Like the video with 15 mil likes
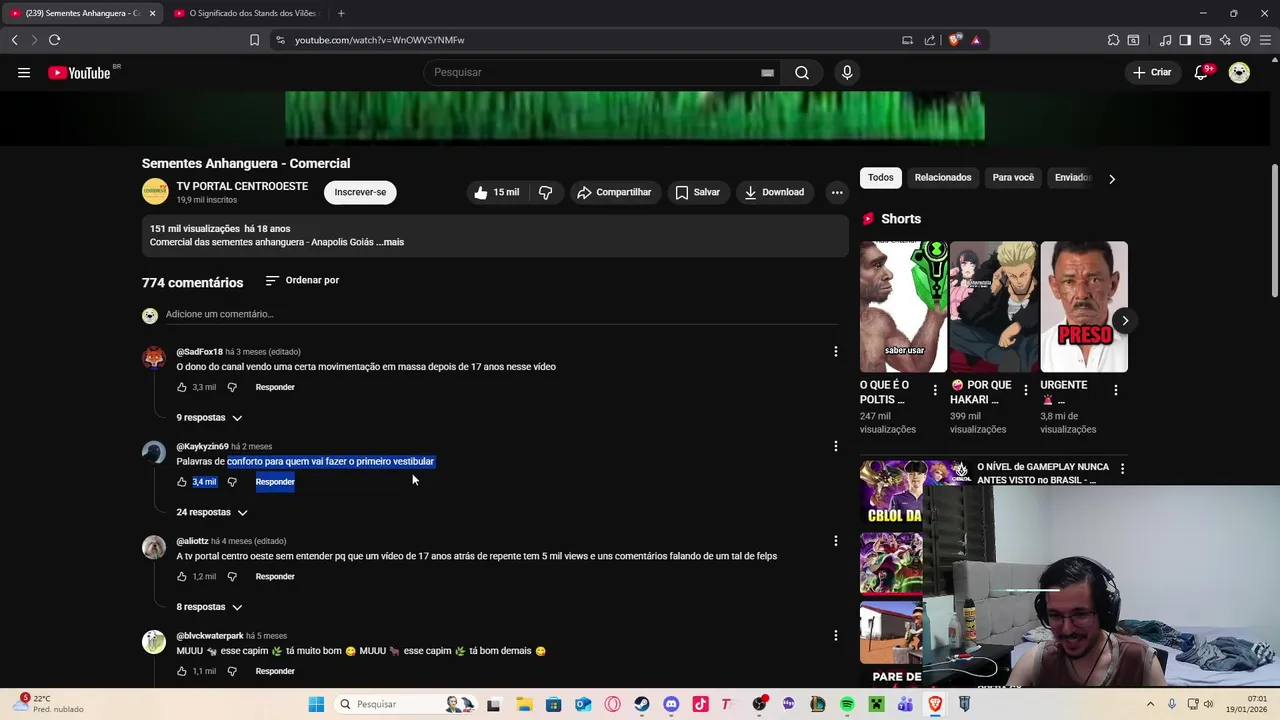Image resolution: width=1280 pixels, height=720 pixels. pos(497,192)
